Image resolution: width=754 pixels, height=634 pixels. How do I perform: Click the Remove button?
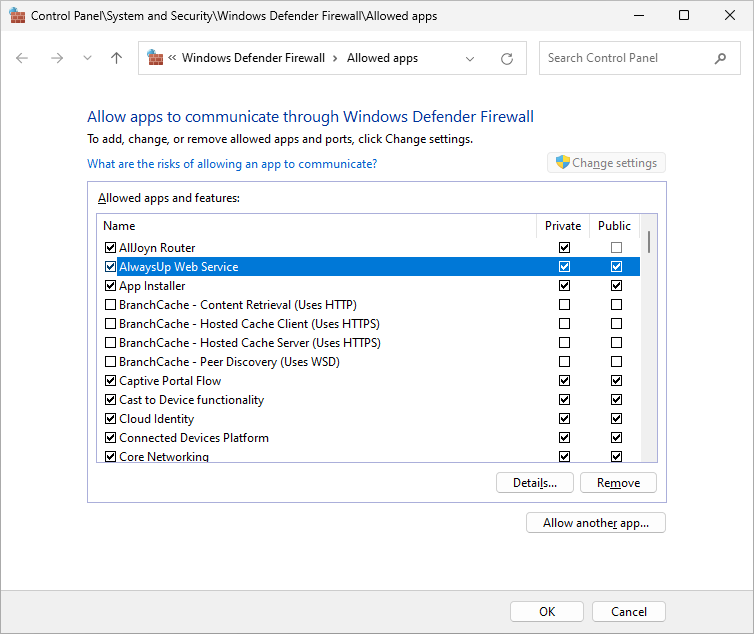[x=618, y=482]
